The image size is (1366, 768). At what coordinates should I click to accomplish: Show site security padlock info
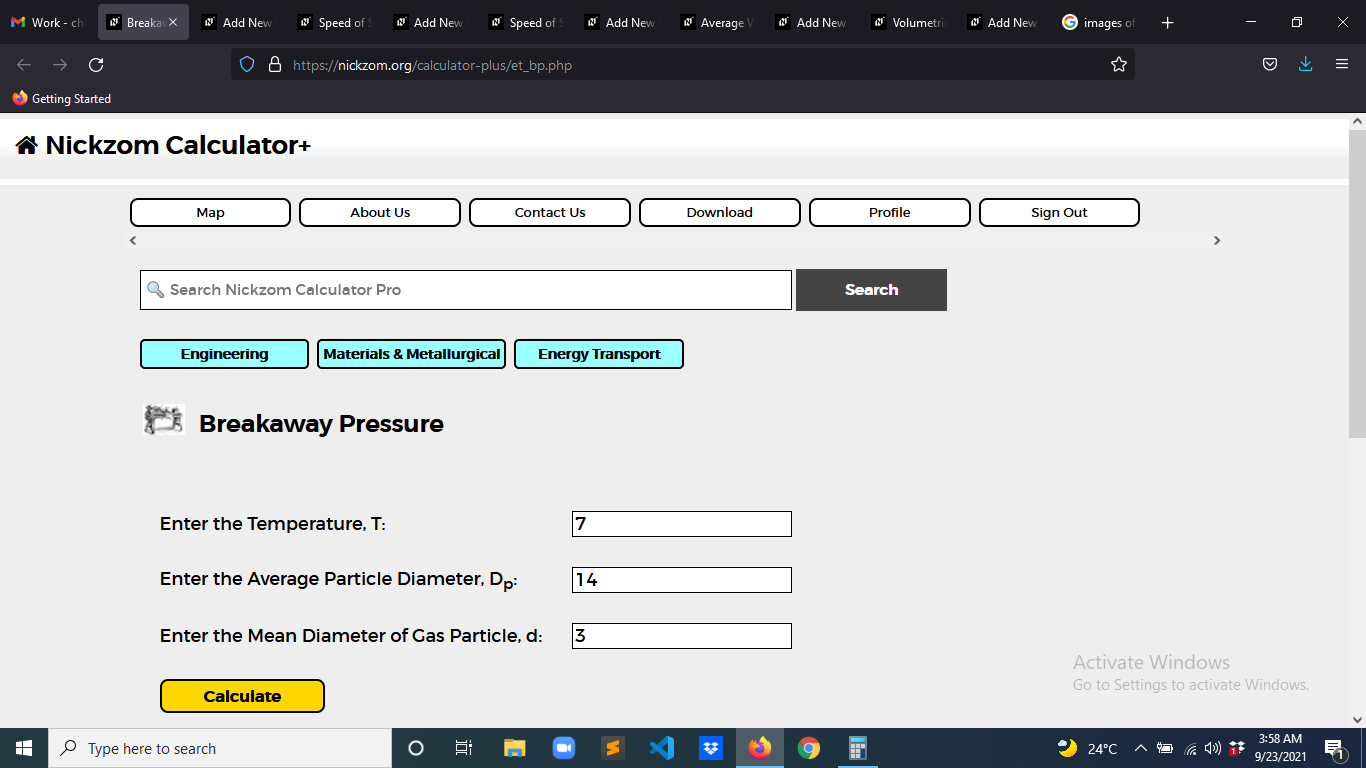point(275,65)
